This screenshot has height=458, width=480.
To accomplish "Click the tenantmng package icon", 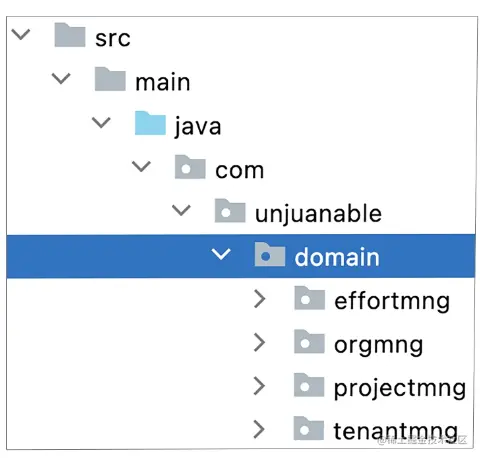I will [x=309, y=428].
